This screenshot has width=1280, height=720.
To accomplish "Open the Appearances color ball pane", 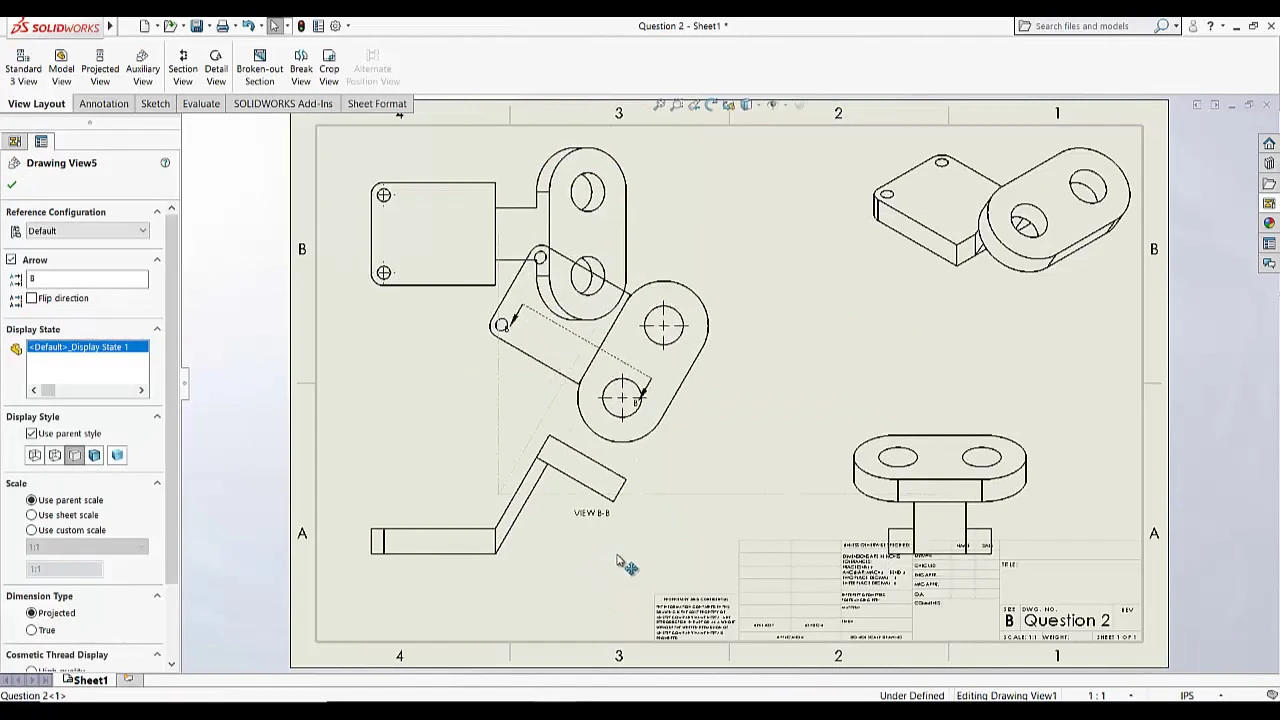I will 1269,223.
